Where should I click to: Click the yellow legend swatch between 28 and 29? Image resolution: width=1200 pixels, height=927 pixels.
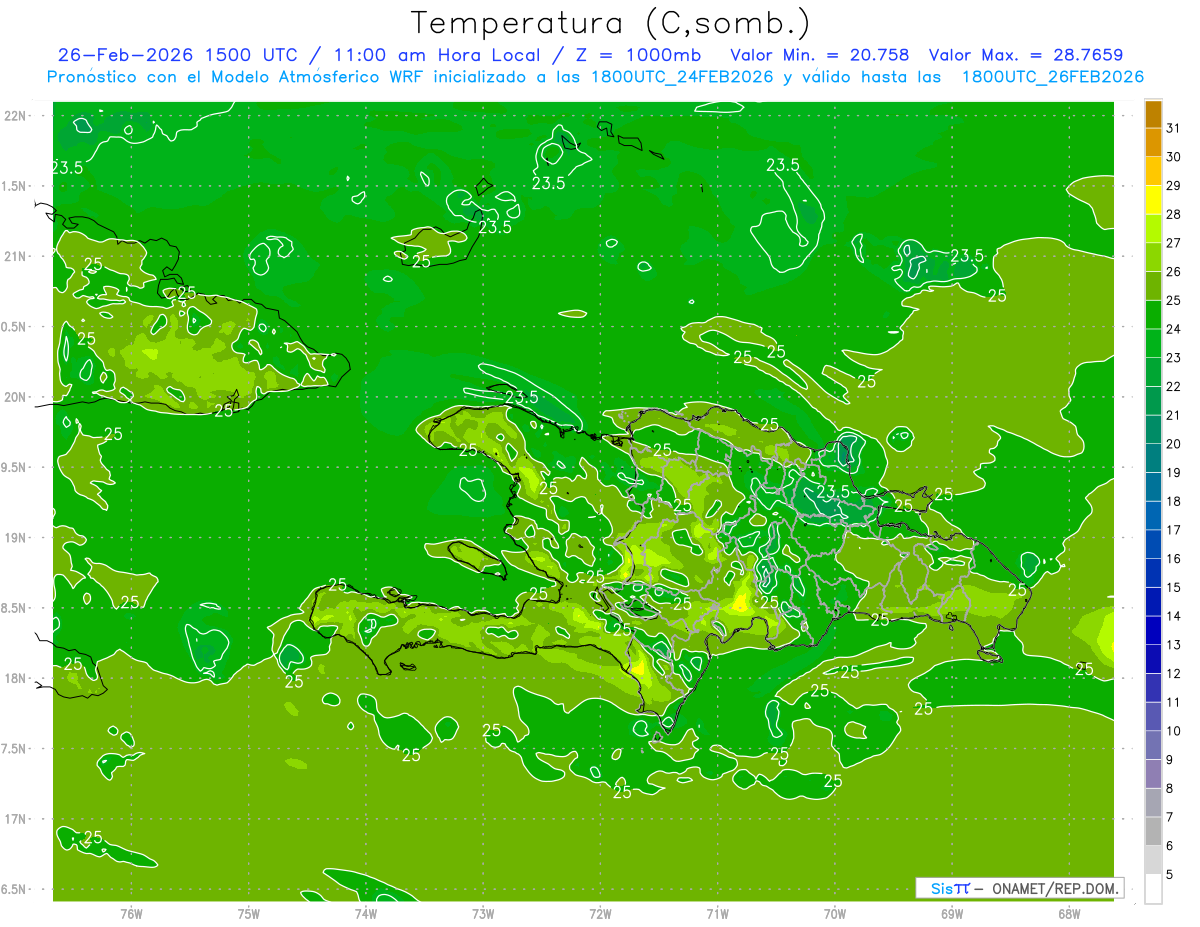1153,200
